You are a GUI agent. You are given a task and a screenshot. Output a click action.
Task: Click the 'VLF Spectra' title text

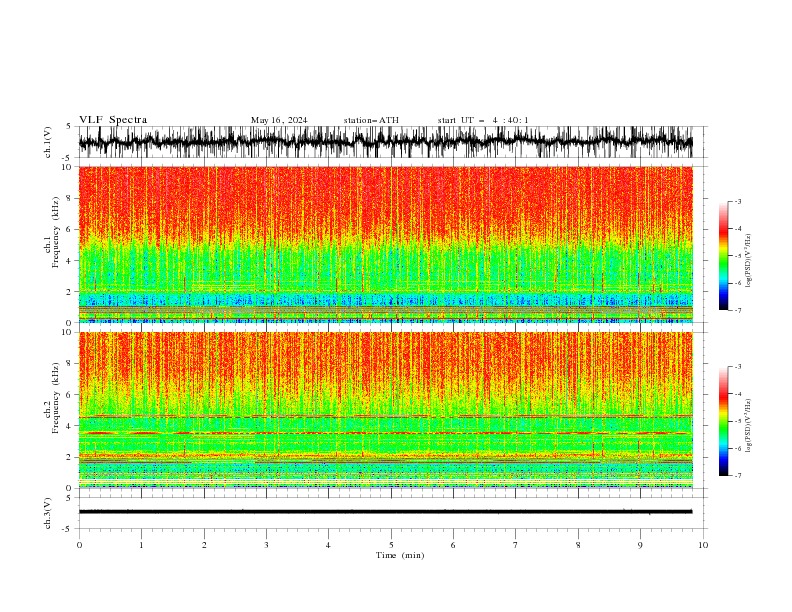(113, 120)
